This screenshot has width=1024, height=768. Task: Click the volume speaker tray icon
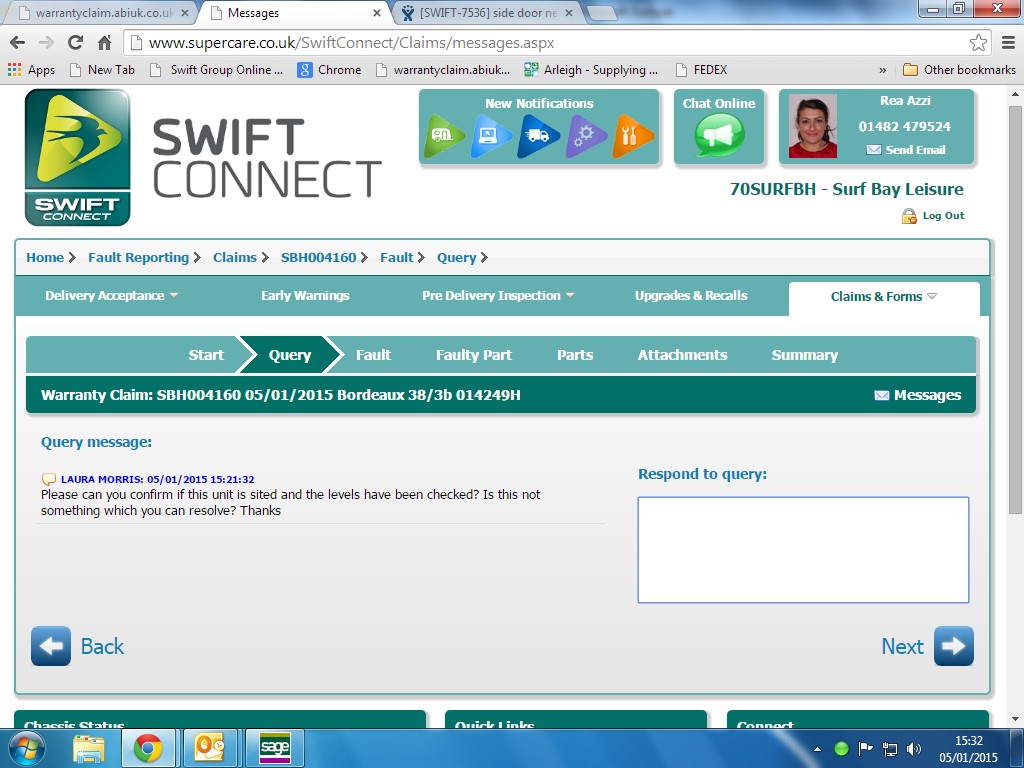click(914, 749)
